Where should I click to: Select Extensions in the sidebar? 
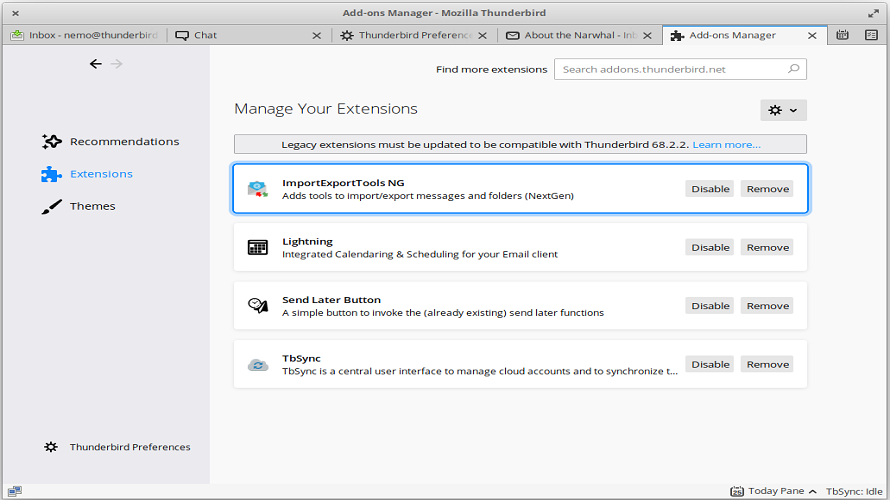(87, 174)
